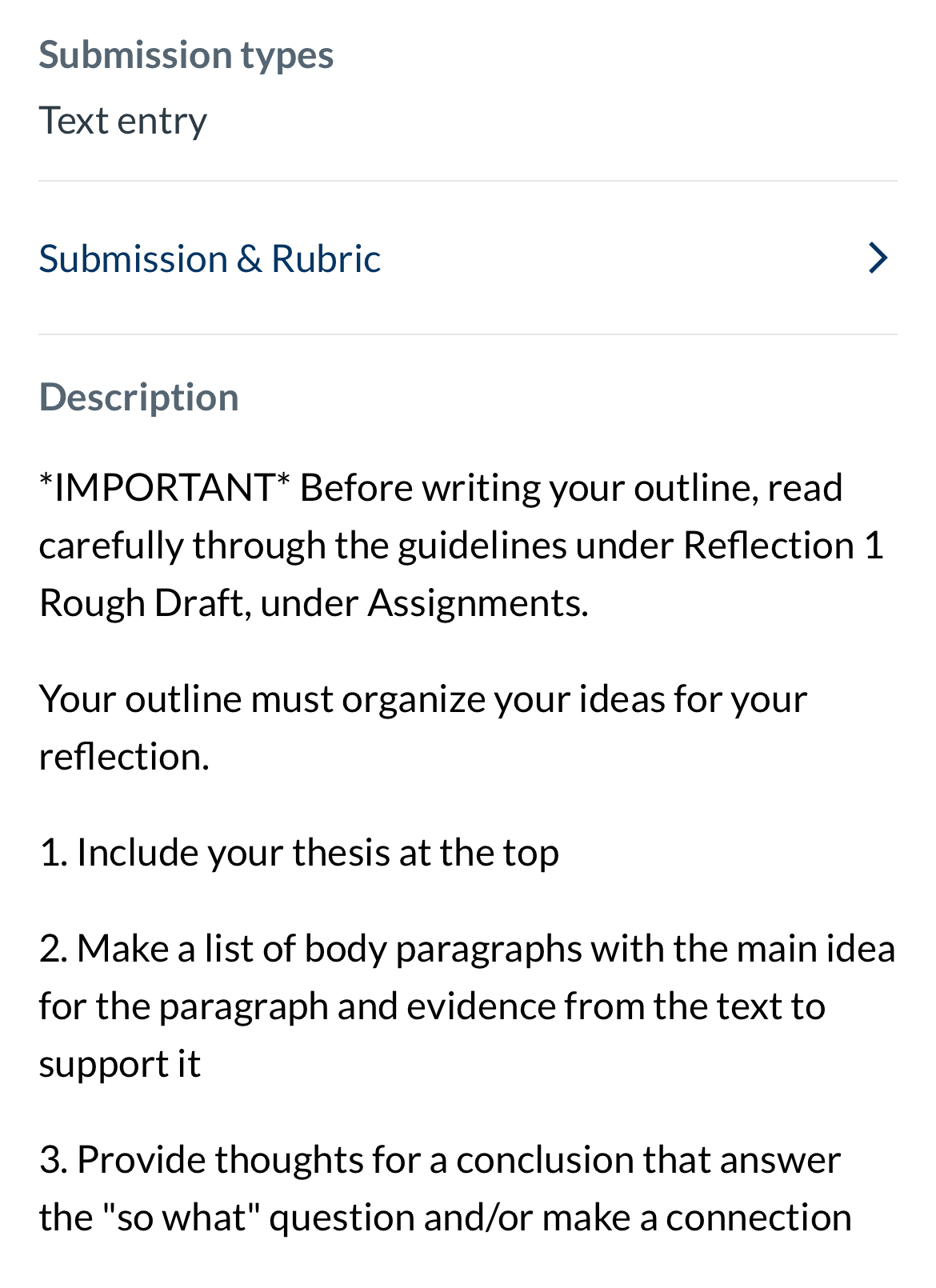Click the divider above Description
Screen dimensions: 936x1288
click(468, 334)
